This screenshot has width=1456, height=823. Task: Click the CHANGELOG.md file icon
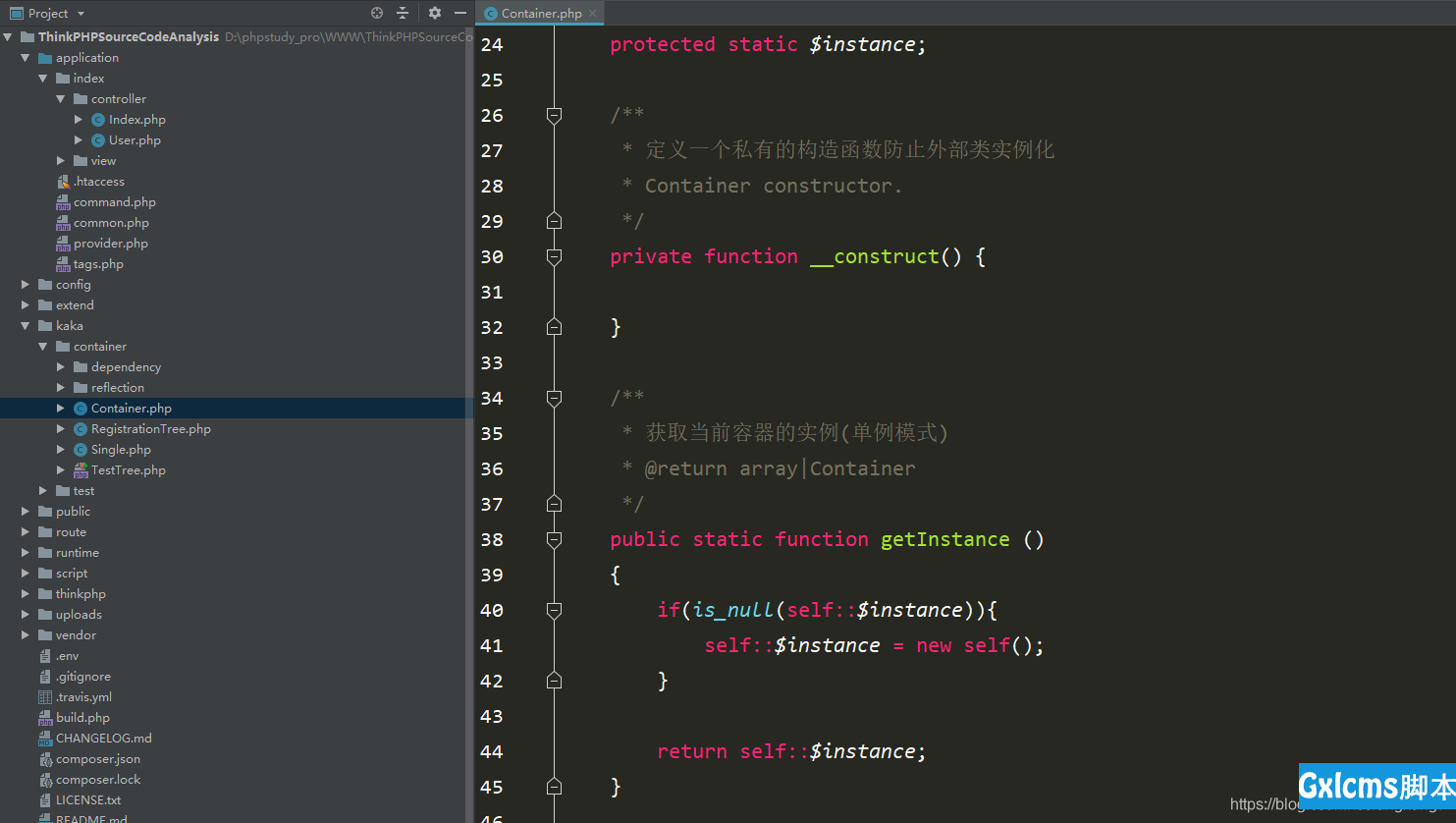click(x=45, y=739)
